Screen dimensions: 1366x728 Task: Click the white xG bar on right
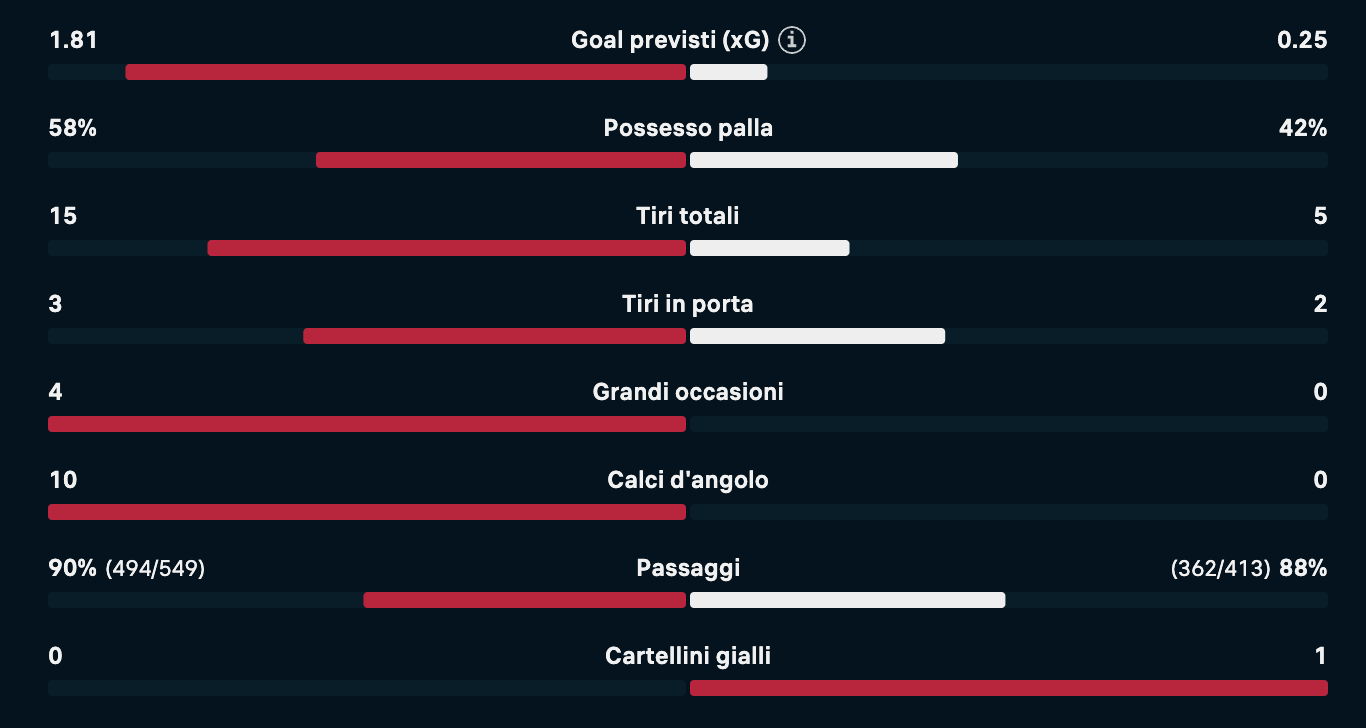pyautogui.click(x=729, y=72)
